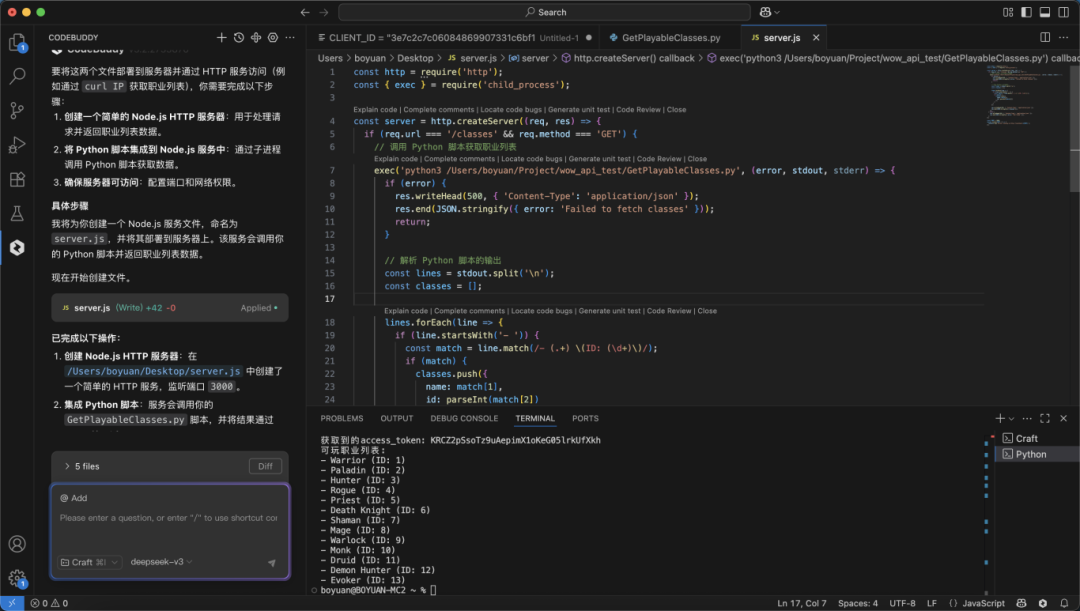Open new terminal launch profile dropdown

(1011, 419)
